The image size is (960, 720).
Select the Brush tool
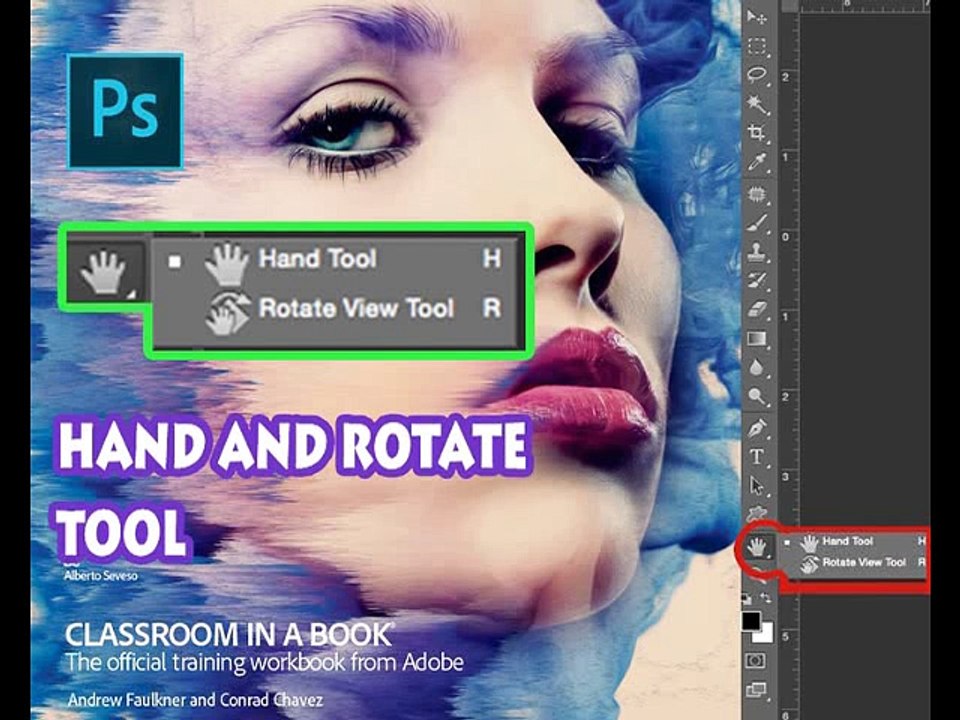[757, 223]
